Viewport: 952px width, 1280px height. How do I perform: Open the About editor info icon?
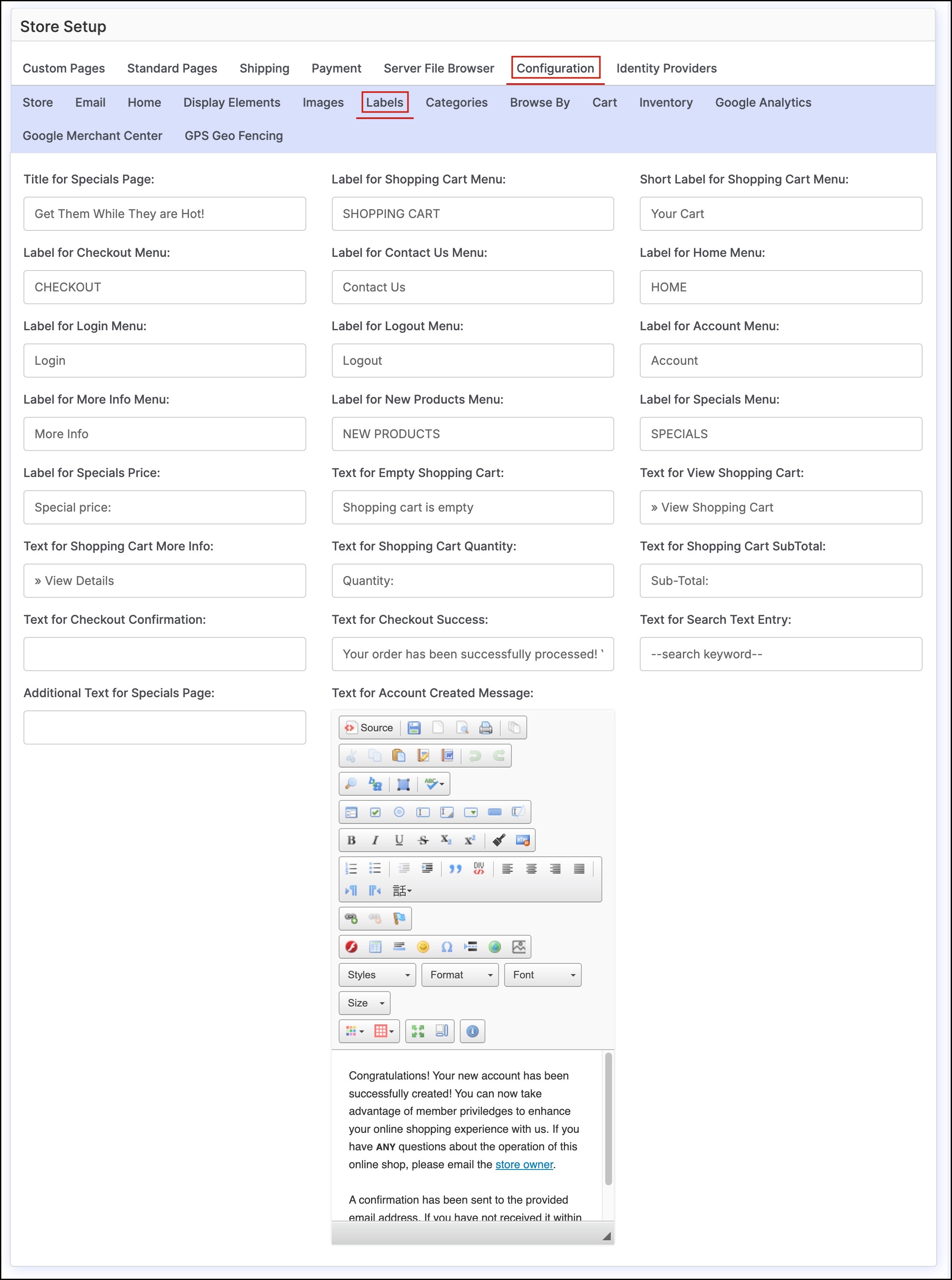[472, 1031]
